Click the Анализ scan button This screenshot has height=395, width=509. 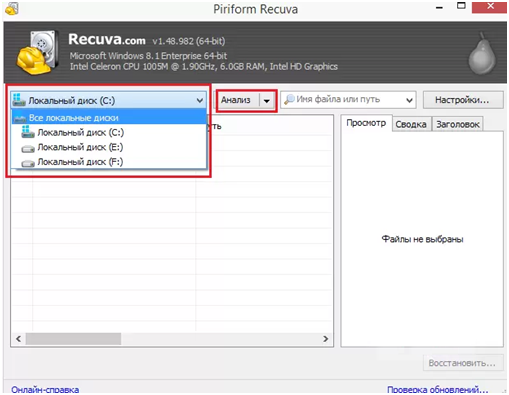tap(236, 100)
